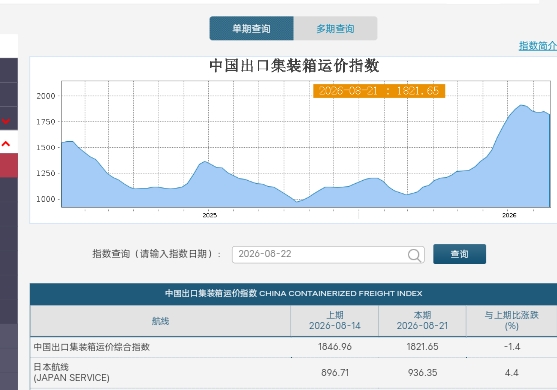The width and height of the screenshot is (557, 390).
Task: Click value 1846.96 in table
Action: tap(335, 347)
